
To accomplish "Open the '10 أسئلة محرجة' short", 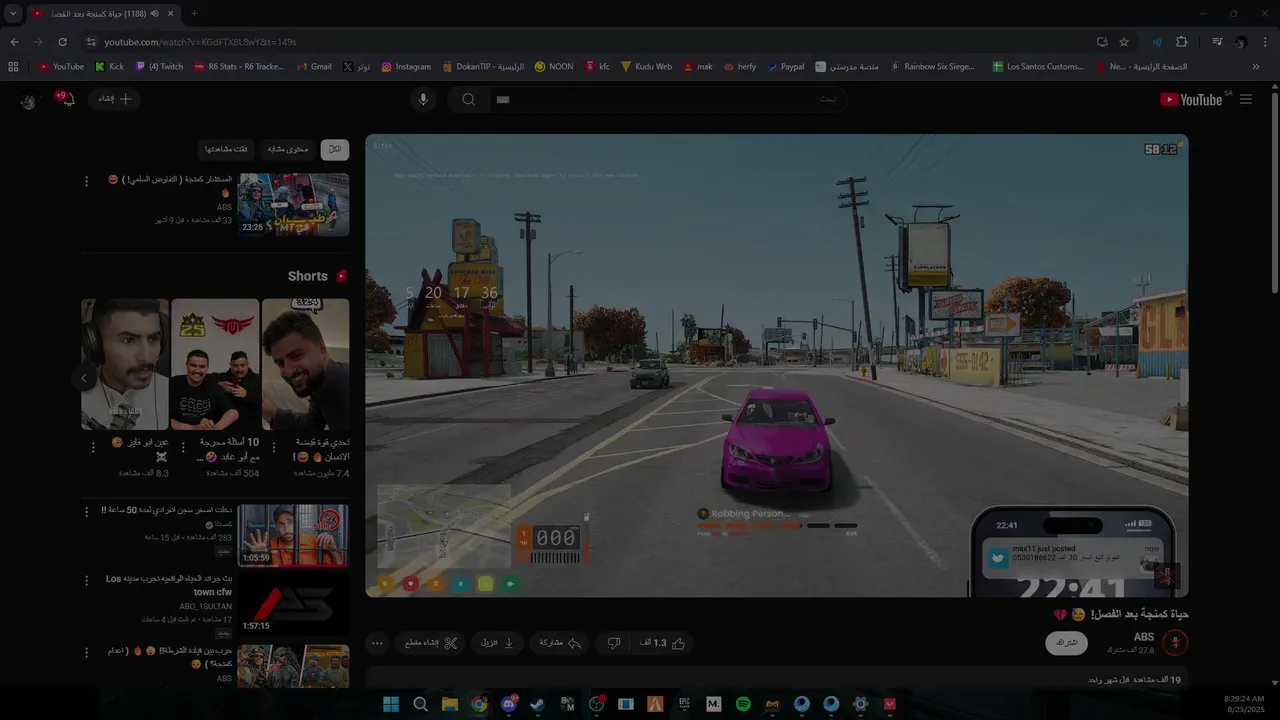I will (215, 365).
